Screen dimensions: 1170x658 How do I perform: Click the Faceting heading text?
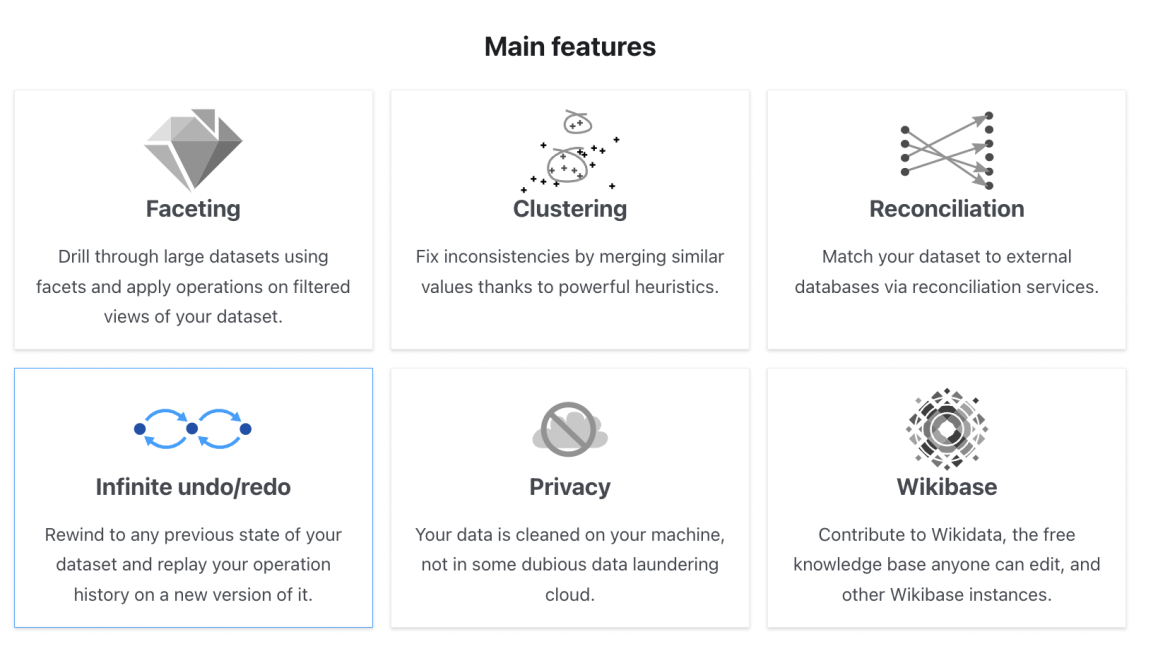193,209
